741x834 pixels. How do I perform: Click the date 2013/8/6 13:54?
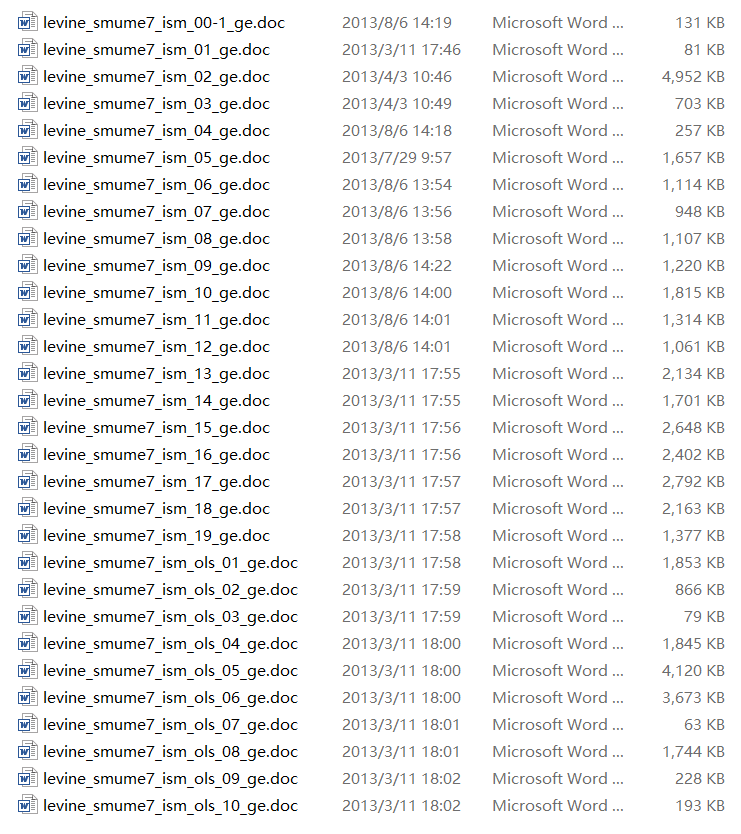click(x=397, y=185)
